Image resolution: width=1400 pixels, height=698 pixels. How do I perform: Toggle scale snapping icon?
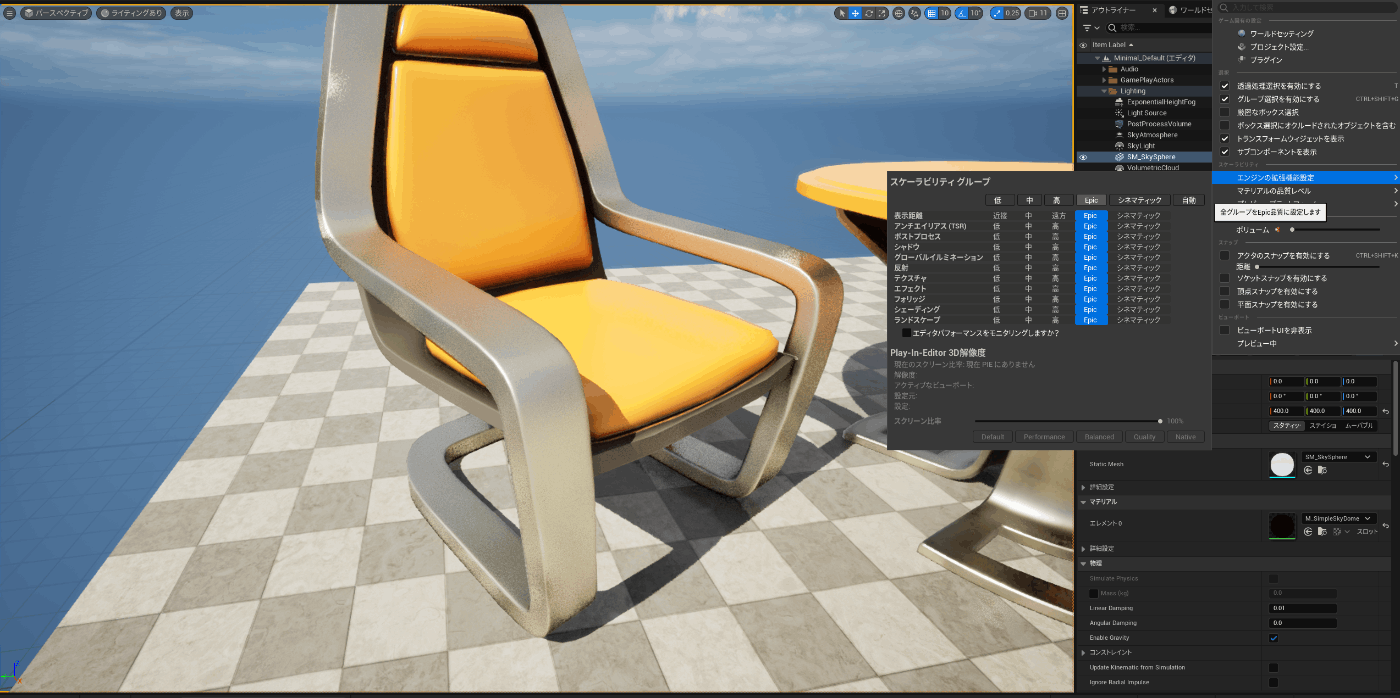(x=998, y=13)
